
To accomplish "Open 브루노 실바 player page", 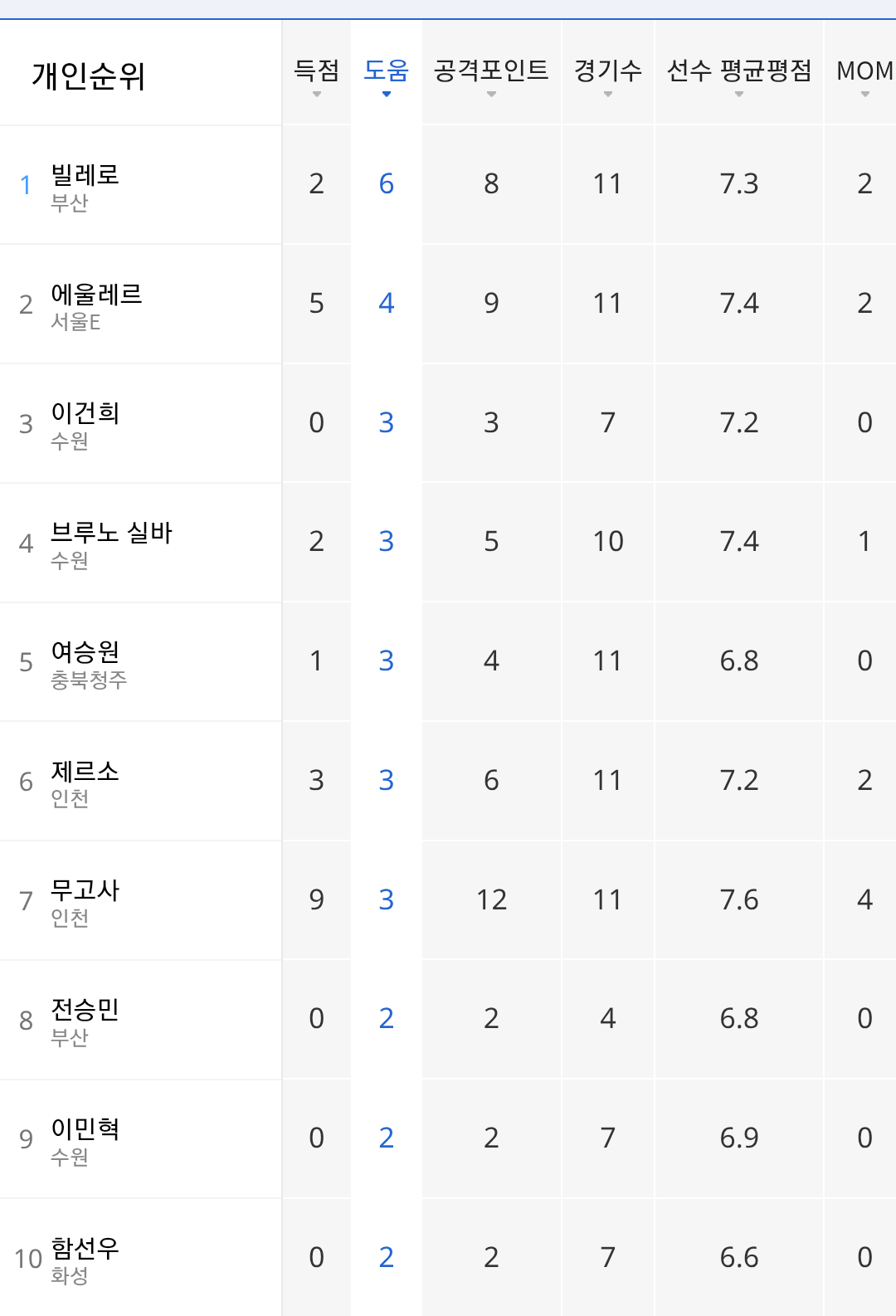I will [x=111, y=533].
